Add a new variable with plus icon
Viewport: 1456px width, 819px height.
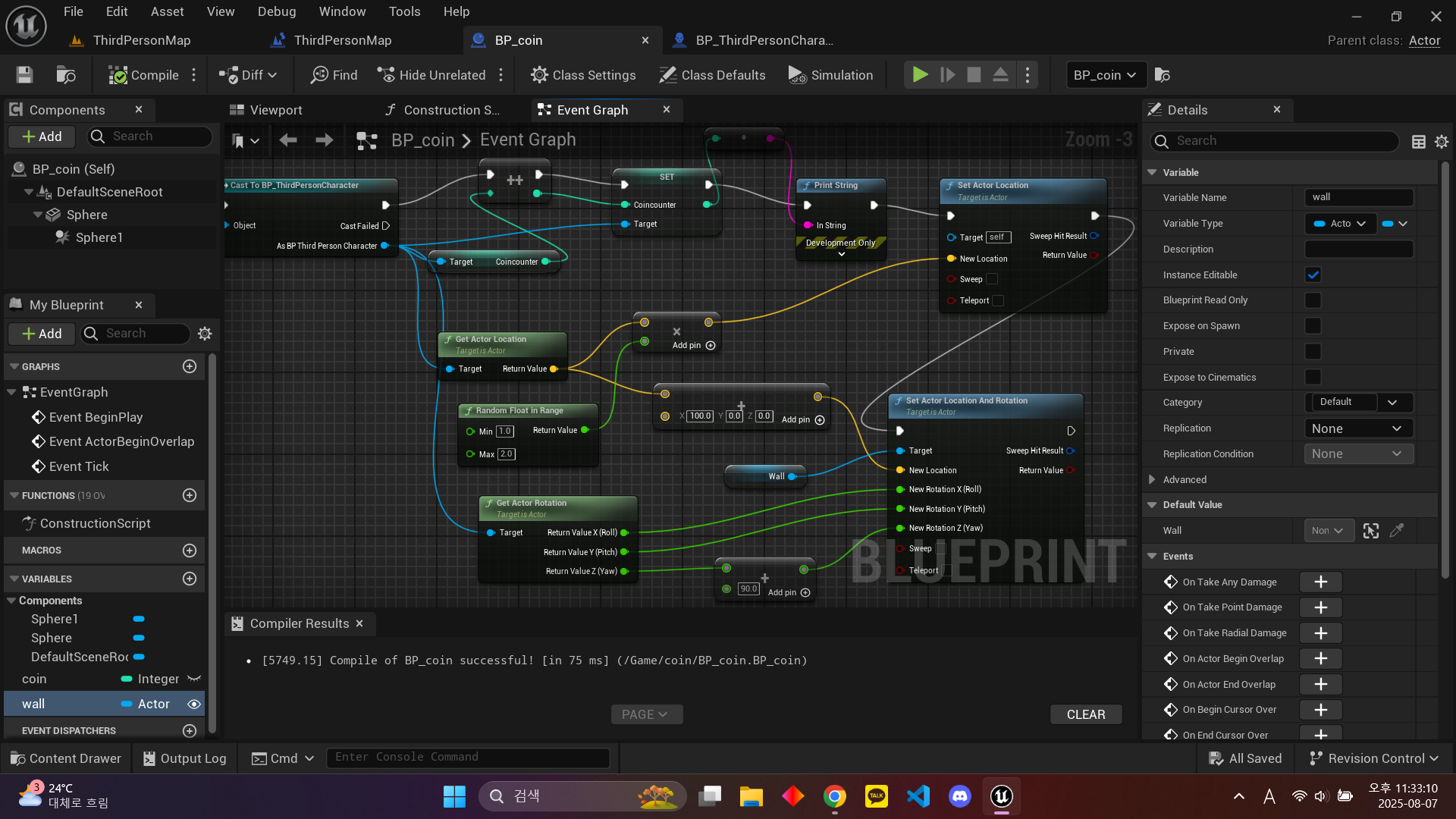click(190, 579)
